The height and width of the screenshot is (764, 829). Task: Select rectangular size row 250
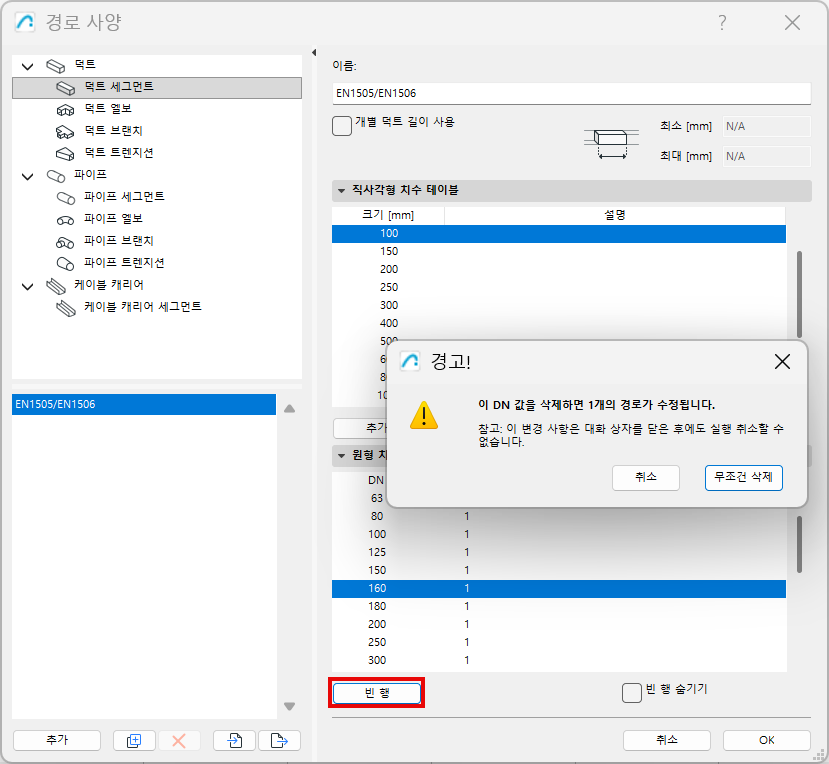pos(559,288)
